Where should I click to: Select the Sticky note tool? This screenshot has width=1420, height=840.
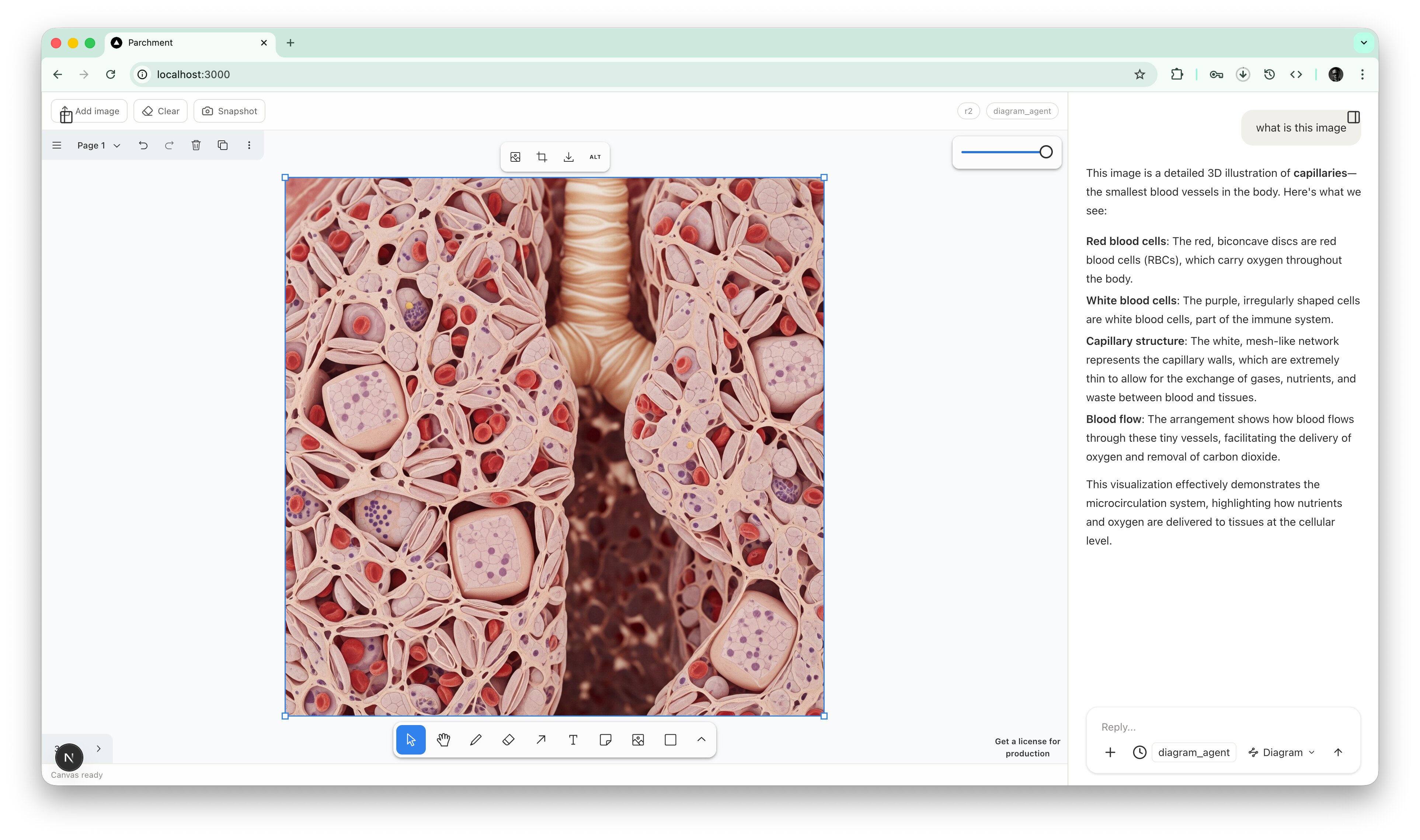coord(605,739)
